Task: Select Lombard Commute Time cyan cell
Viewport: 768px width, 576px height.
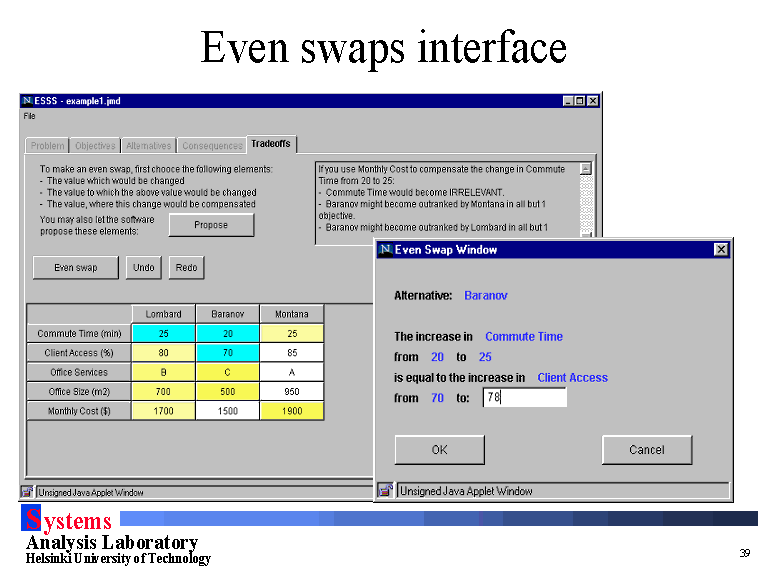Action: (163, 334)
